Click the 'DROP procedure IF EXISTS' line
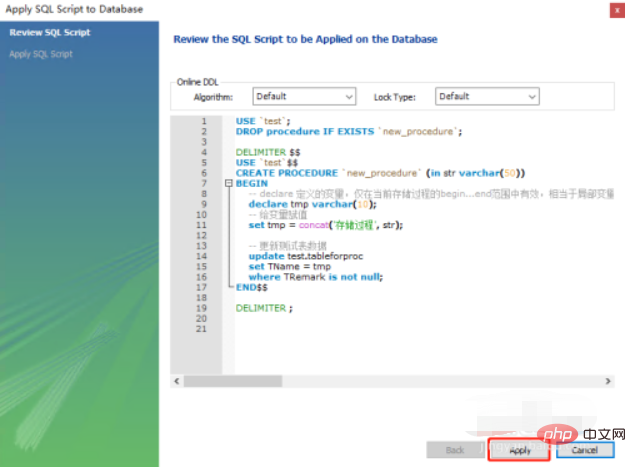This screenshot has width=636, height=467. click(349, 131)
